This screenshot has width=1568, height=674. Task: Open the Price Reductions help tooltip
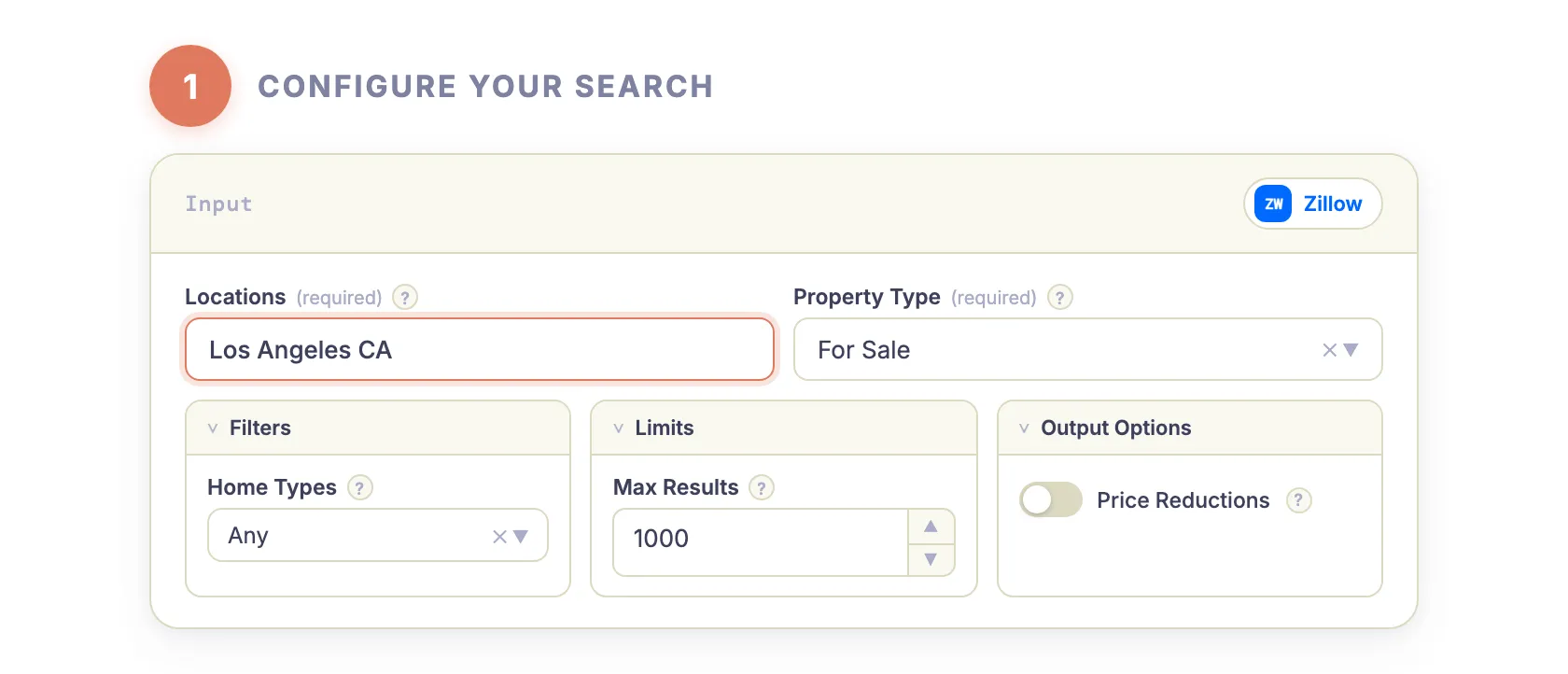1299,500
